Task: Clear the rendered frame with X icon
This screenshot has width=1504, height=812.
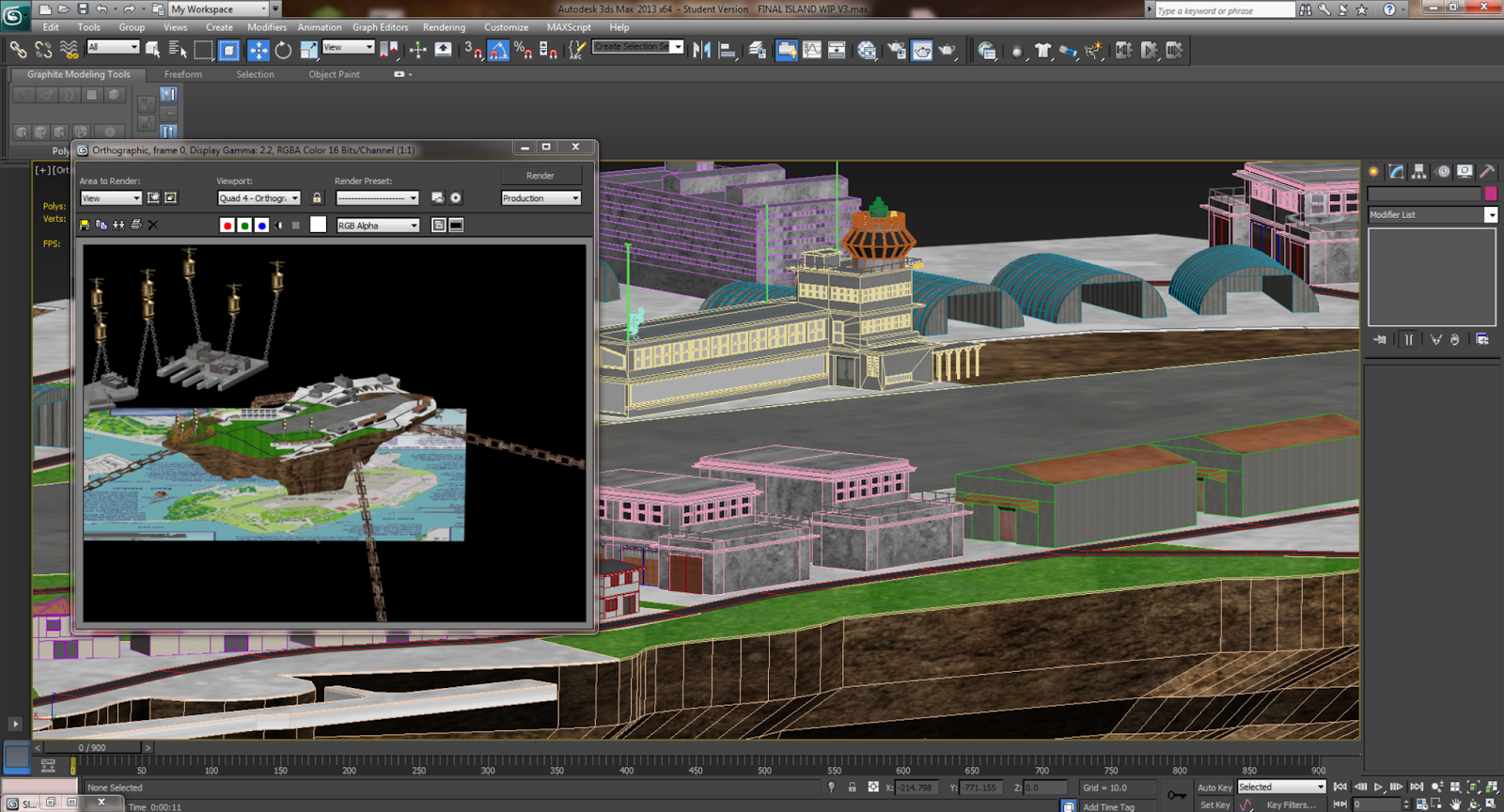Action: pyautogui.click(x=153, y=226)
